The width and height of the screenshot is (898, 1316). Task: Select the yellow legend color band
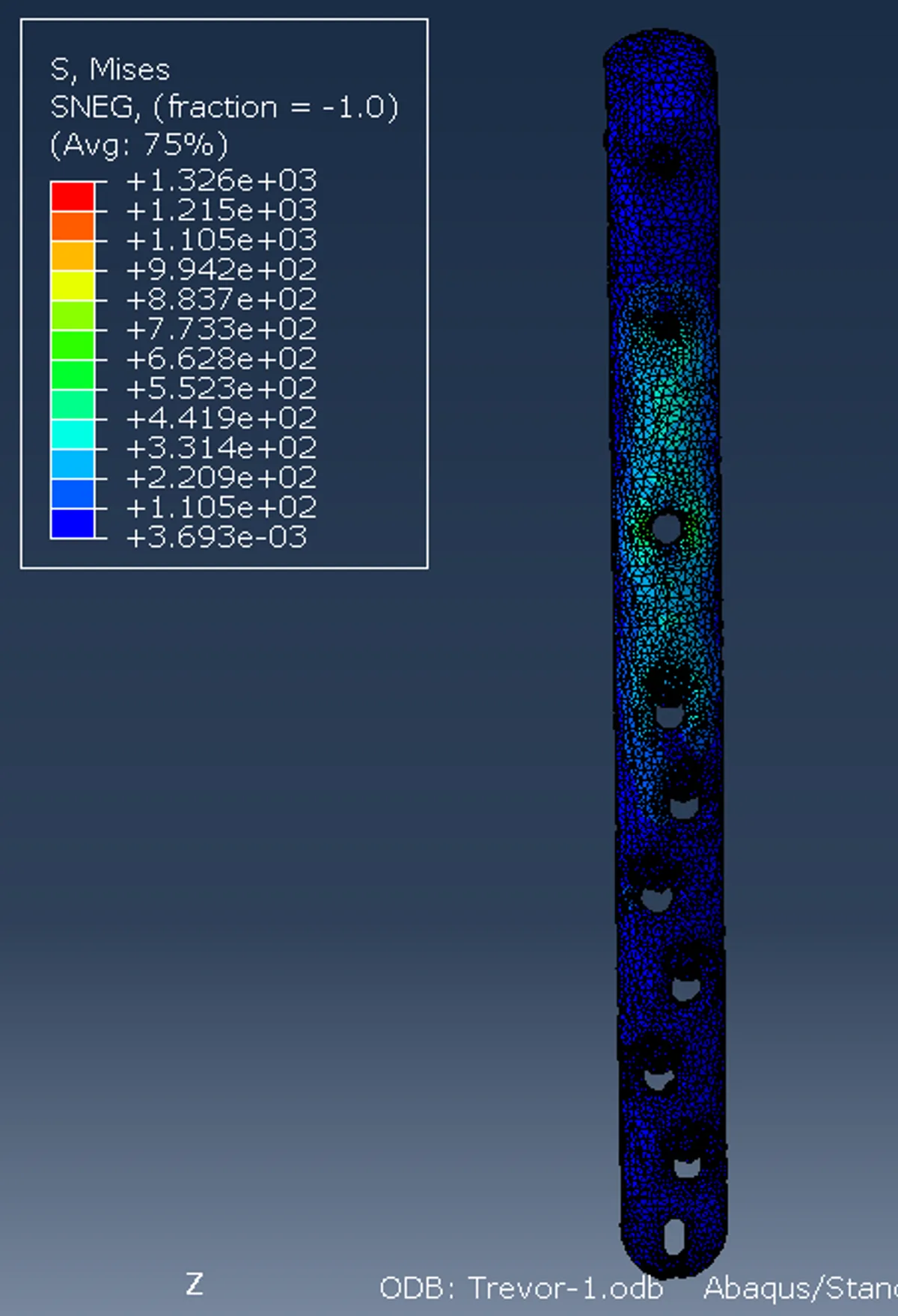pos(73,286)
